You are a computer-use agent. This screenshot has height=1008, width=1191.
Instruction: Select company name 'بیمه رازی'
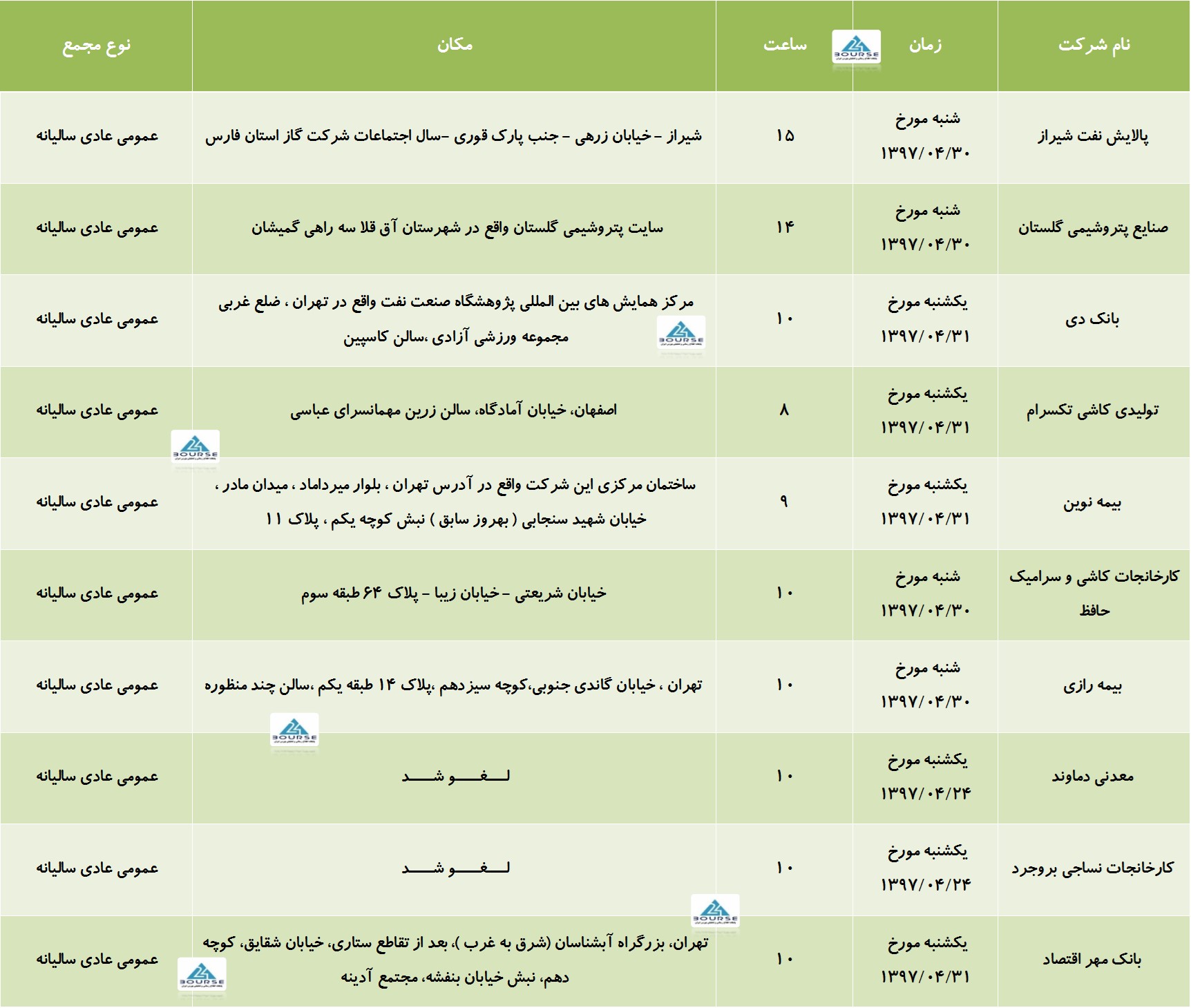click(x=1092, y=685)
